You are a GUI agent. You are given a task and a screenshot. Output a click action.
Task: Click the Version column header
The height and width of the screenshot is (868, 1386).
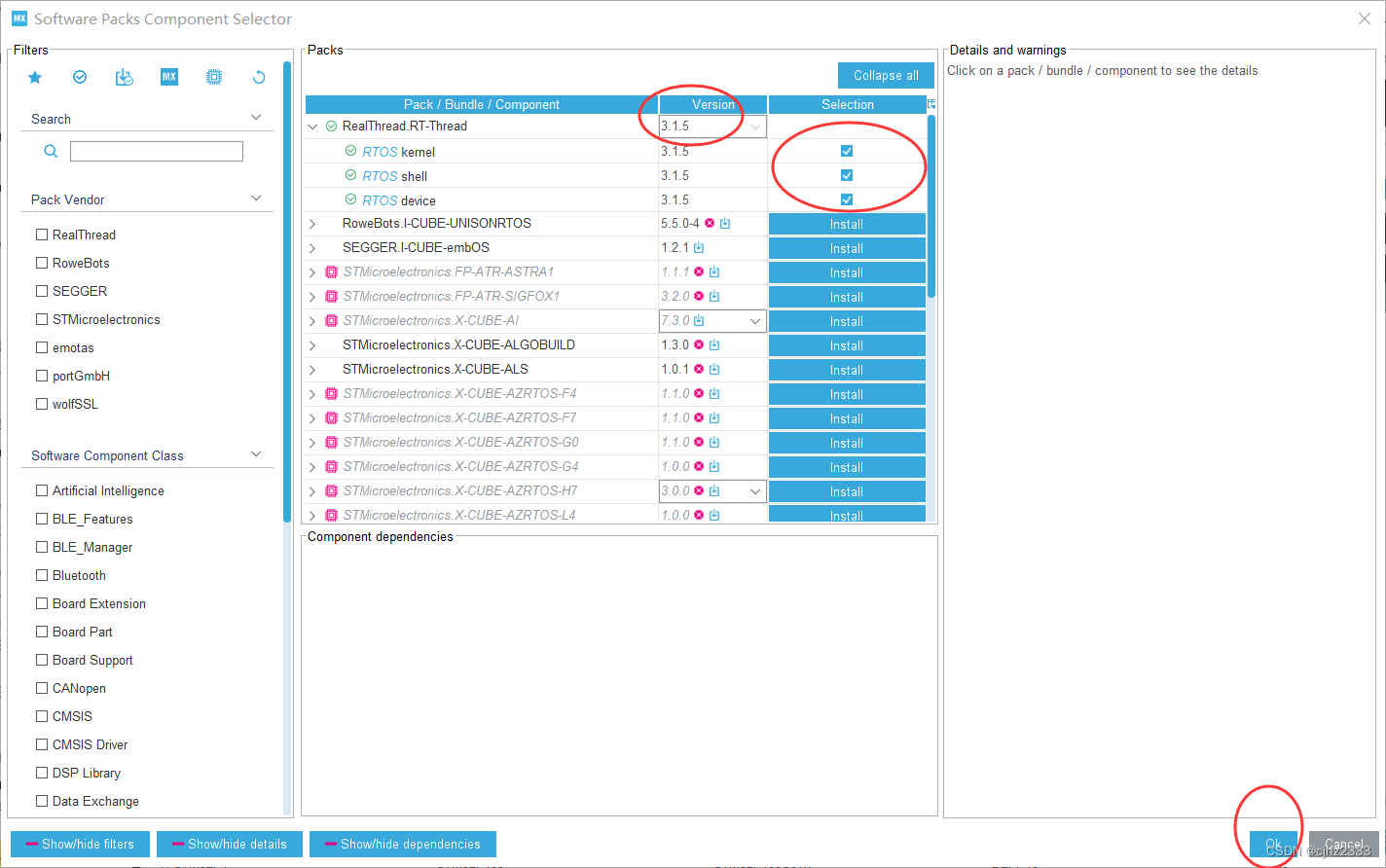713,104
